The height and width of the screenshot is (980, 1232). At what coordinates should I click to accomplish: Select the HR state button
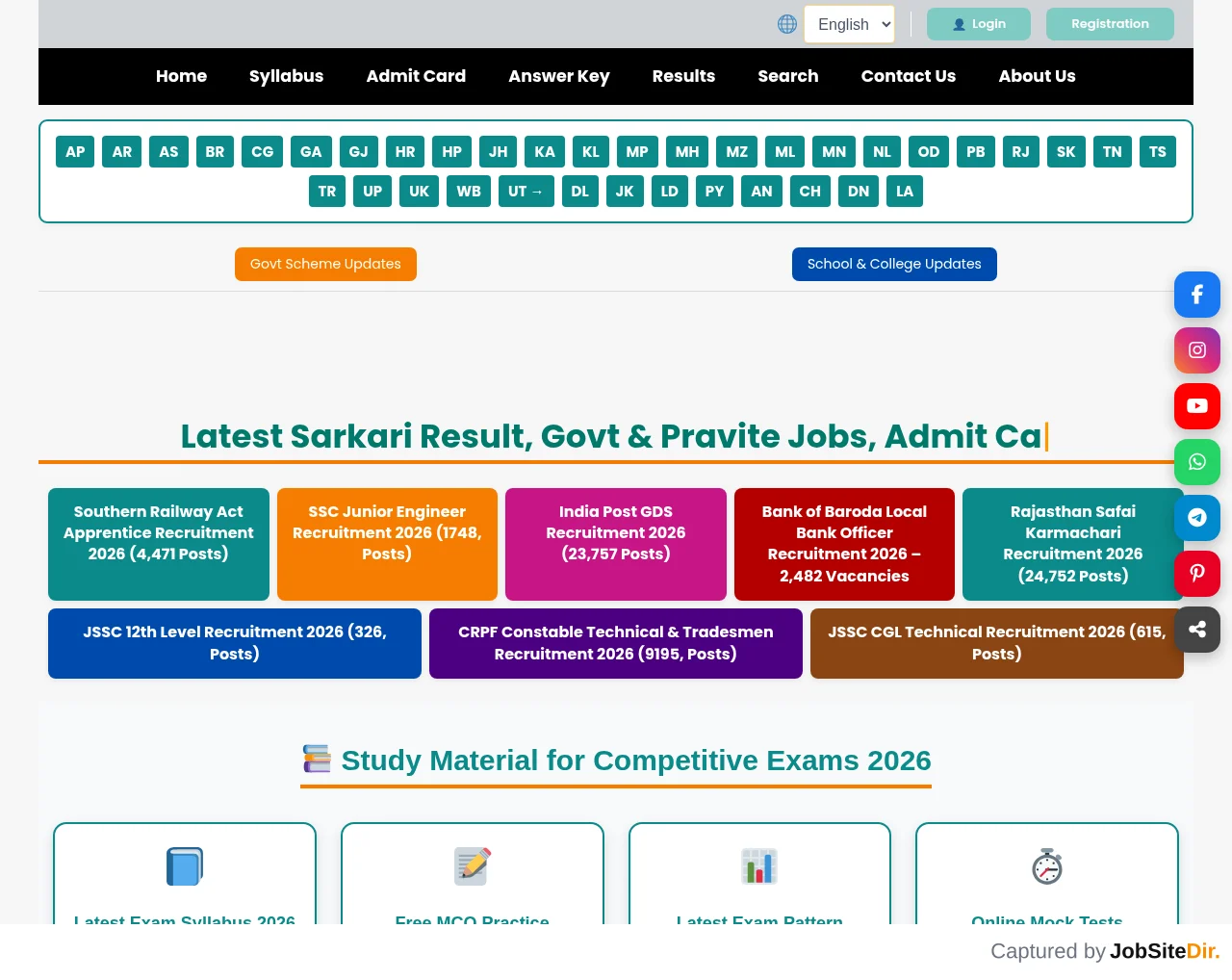click(405, 151)
